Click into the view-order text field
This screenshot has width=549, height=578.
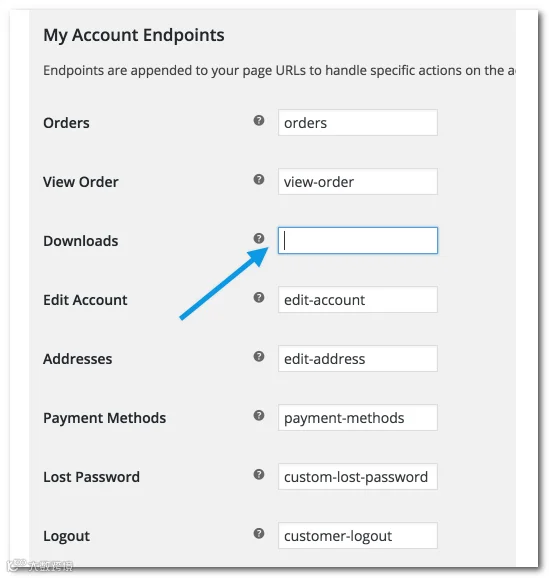click(x=358, y=182)
